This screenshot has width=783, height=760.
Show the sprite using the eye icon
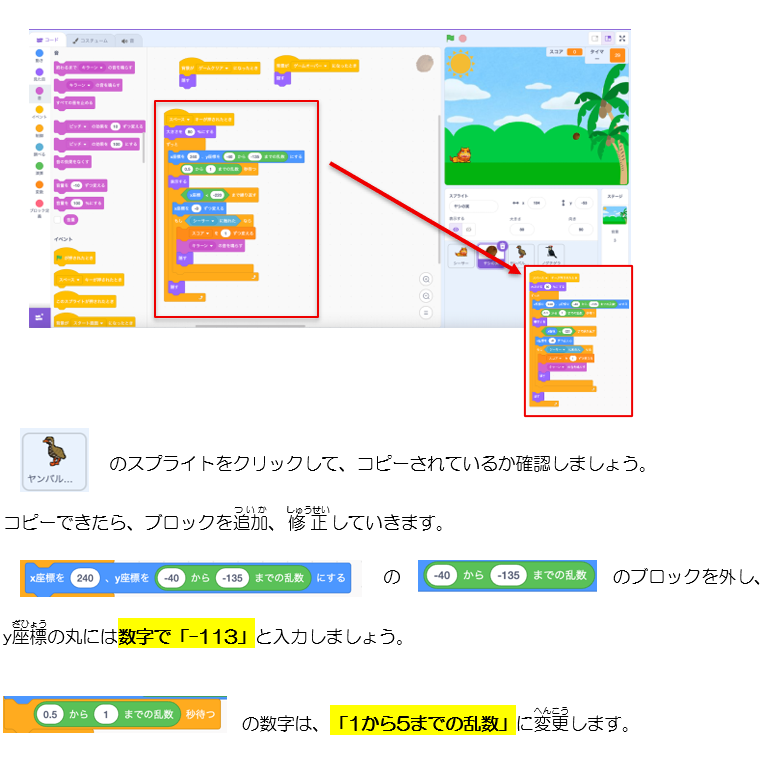coord(454,228)
